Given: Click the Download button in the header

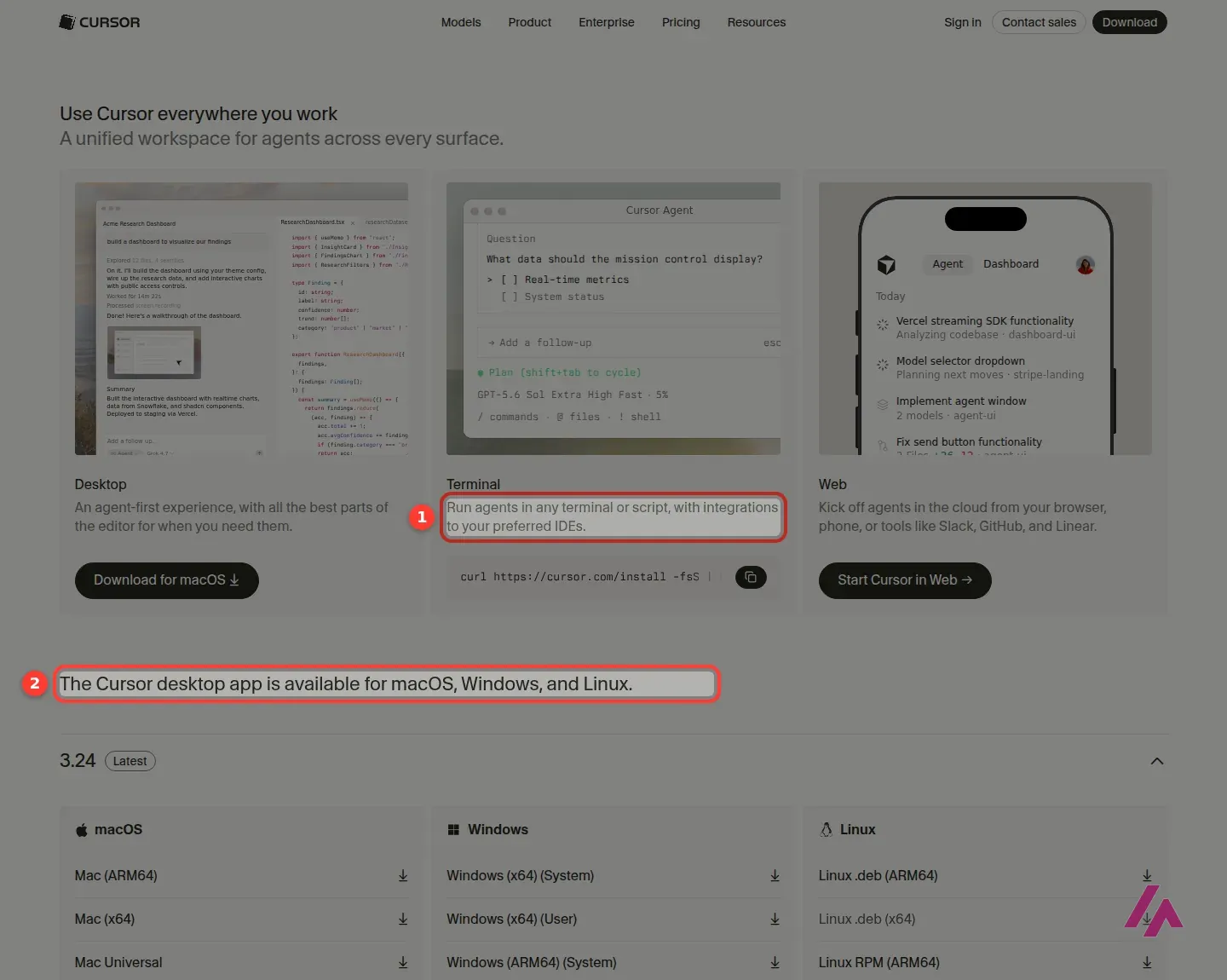Looking at the screenshot, I should [x=1130, y=22].
